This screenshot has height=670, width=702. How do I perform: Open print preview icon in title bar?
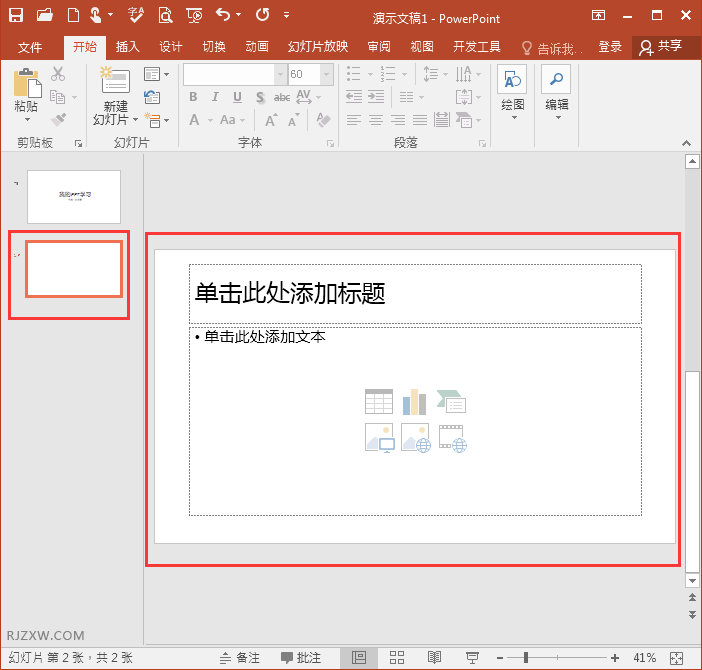(165, 15)
